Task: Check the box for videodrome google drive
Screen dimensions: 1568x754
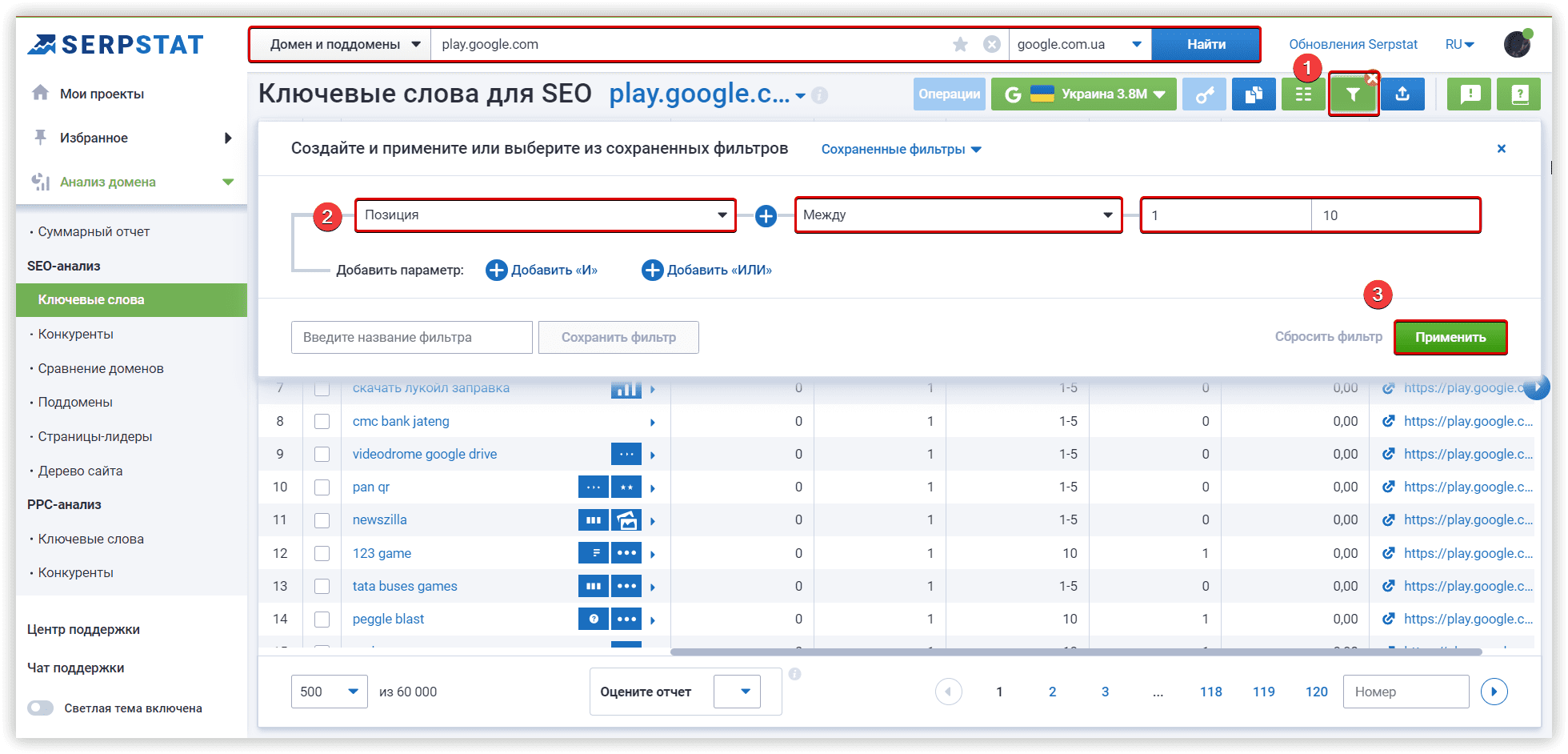Action: tap(322, 454)
